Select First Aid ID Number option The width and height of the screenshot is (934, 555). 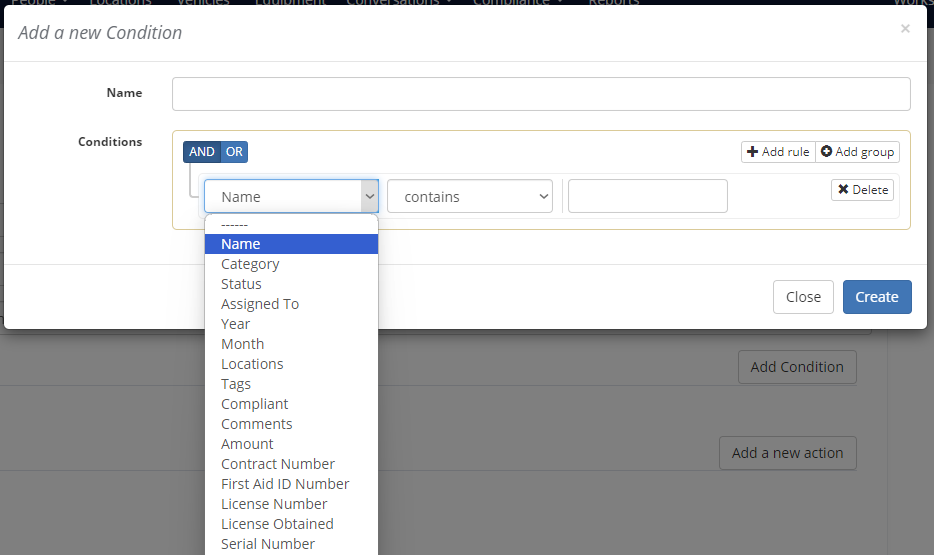(291, 484)
